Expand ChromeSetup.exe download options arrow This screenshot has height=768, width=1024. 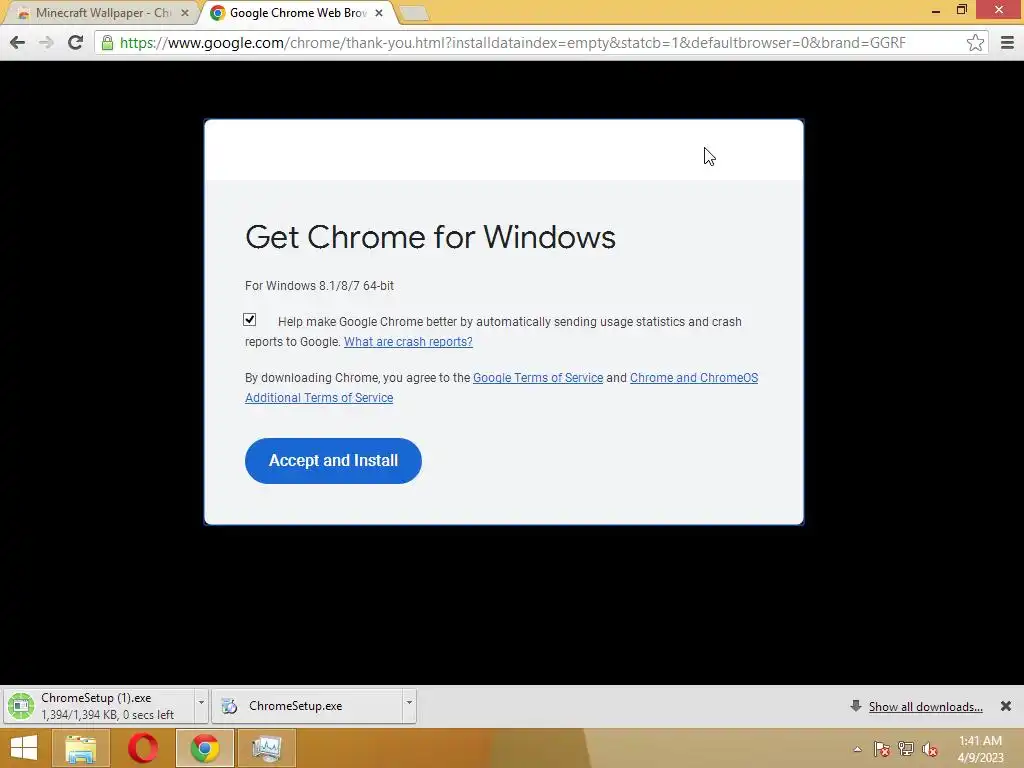click(409, 703)
